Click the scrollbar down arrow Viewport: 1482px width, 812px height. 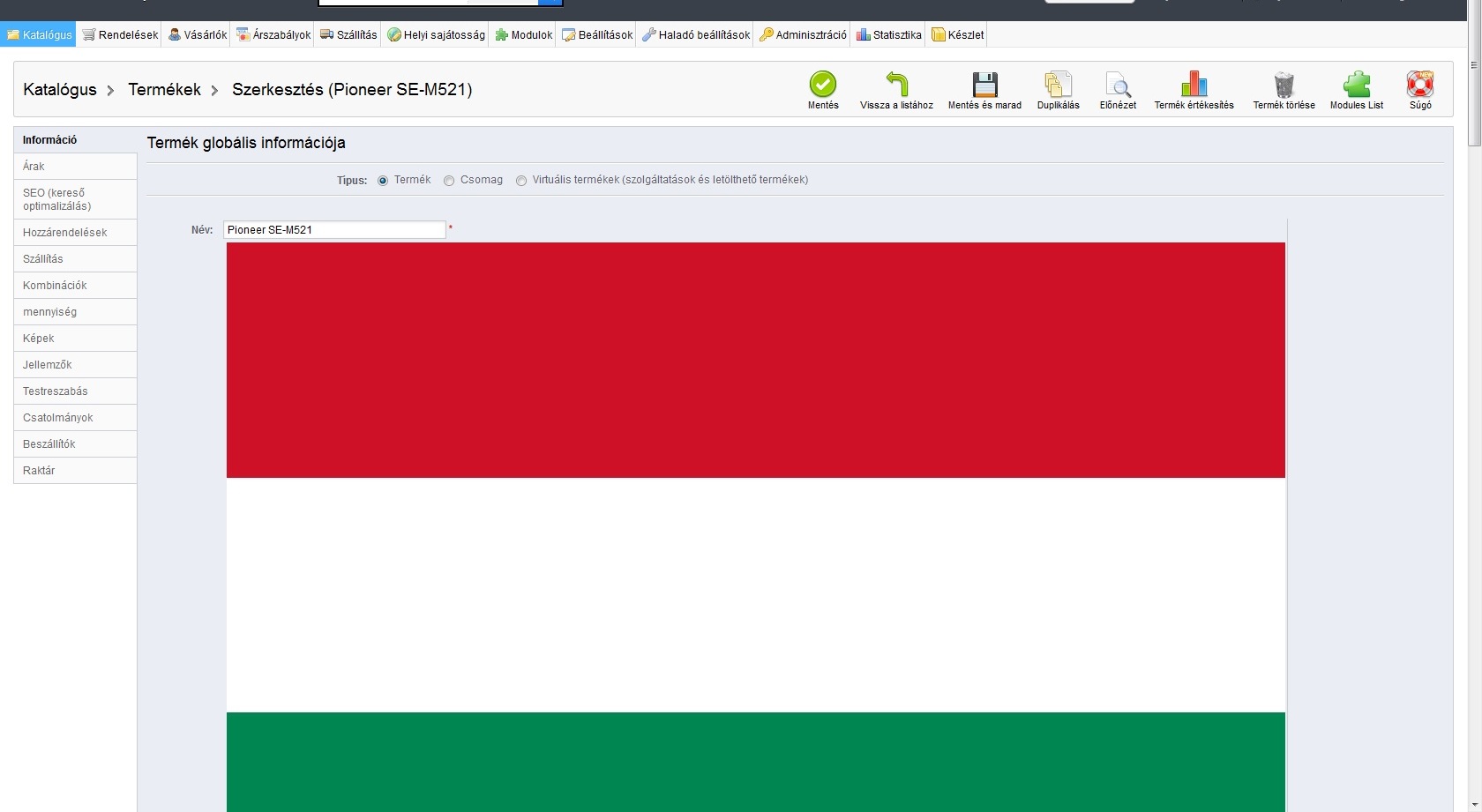pos(1474,804)
